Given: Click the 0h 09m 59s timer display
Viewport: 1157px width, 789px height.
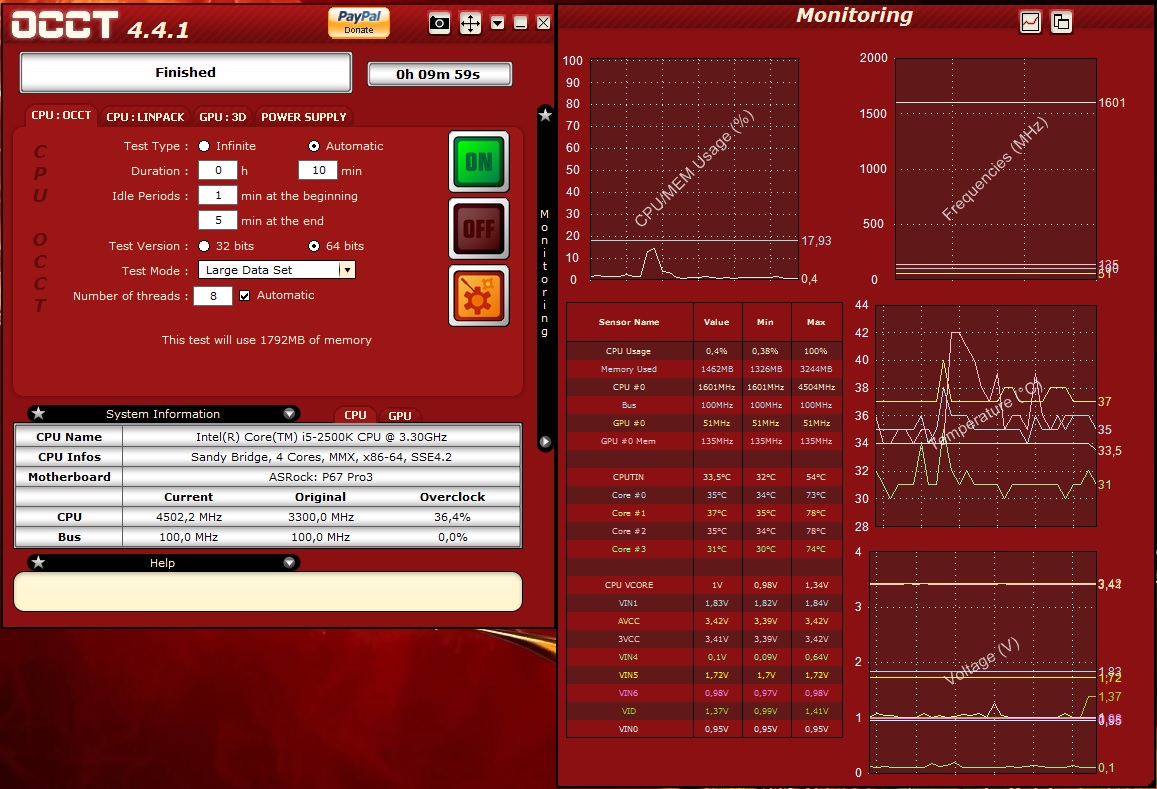Looking at the screenshot, I should click(439, 74).
